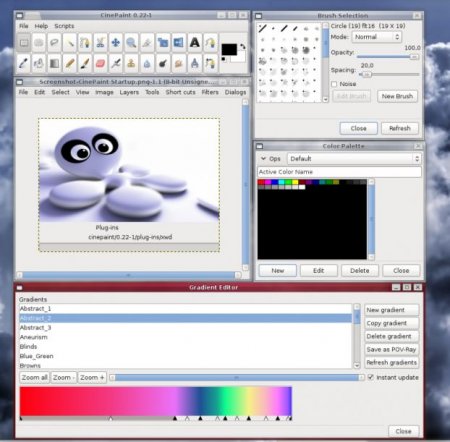Open the Help menu in toolbox
Viewport: 450px width, 442px height.
(41, 26)
